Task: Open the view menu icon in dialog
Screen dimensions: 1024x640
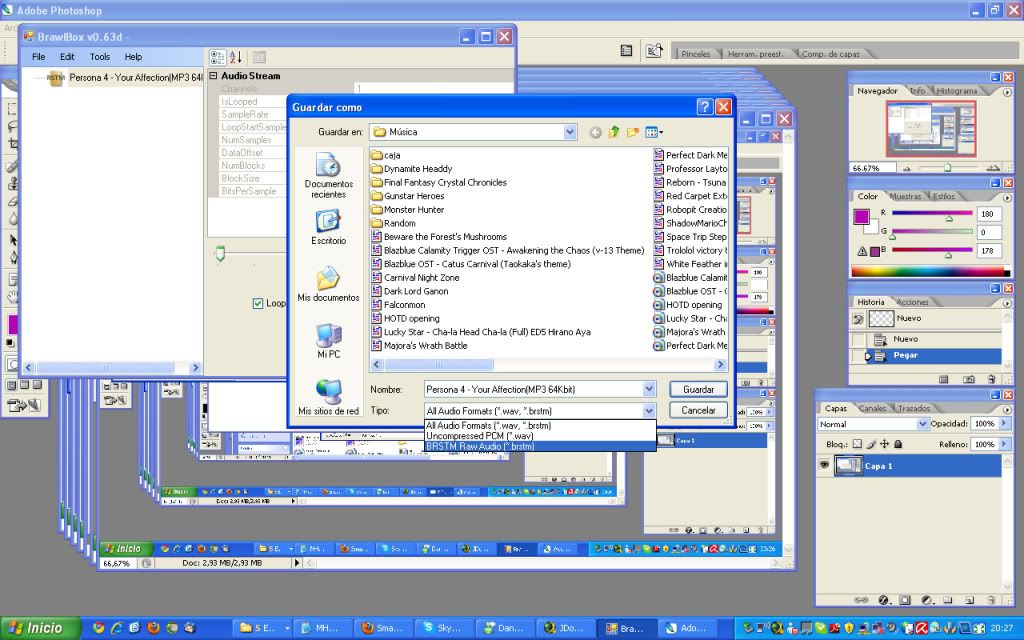Action: [654, 132]
